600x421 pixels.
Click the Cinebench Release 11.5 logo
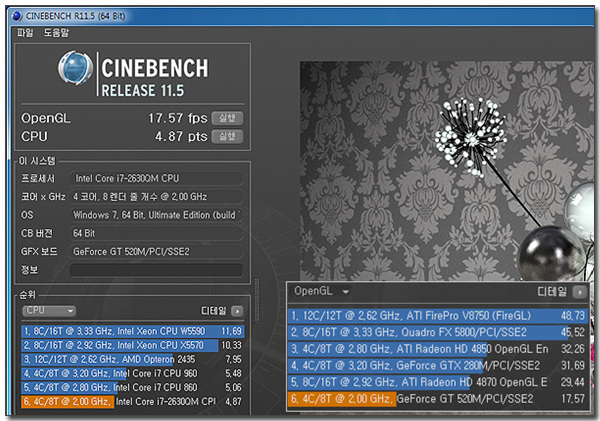click(x=133, y=73)
